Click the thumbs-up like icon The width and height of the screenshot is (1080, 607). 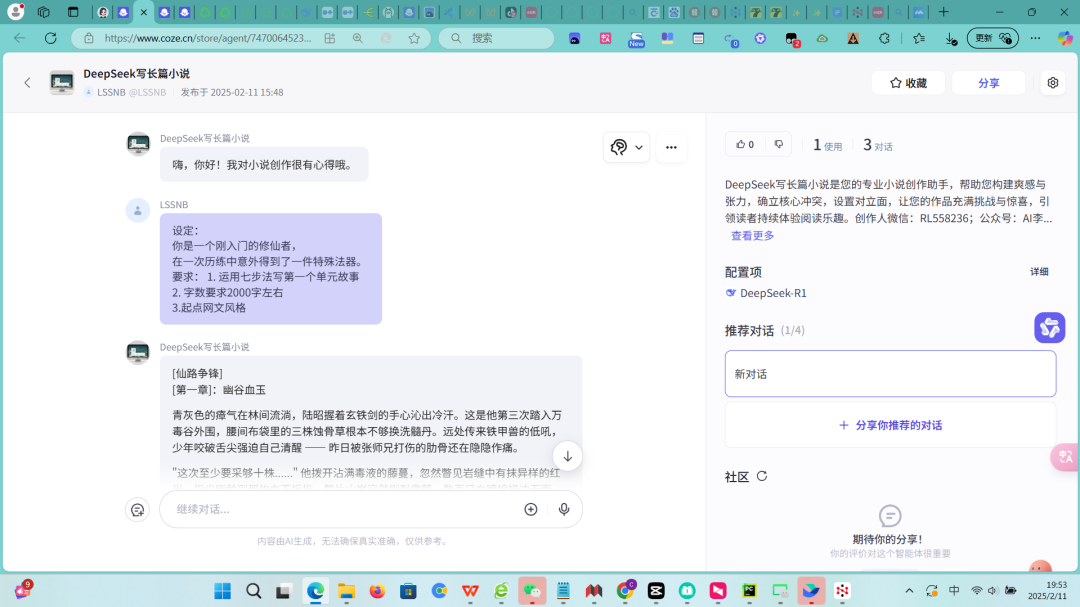click(x=740, y=144)
